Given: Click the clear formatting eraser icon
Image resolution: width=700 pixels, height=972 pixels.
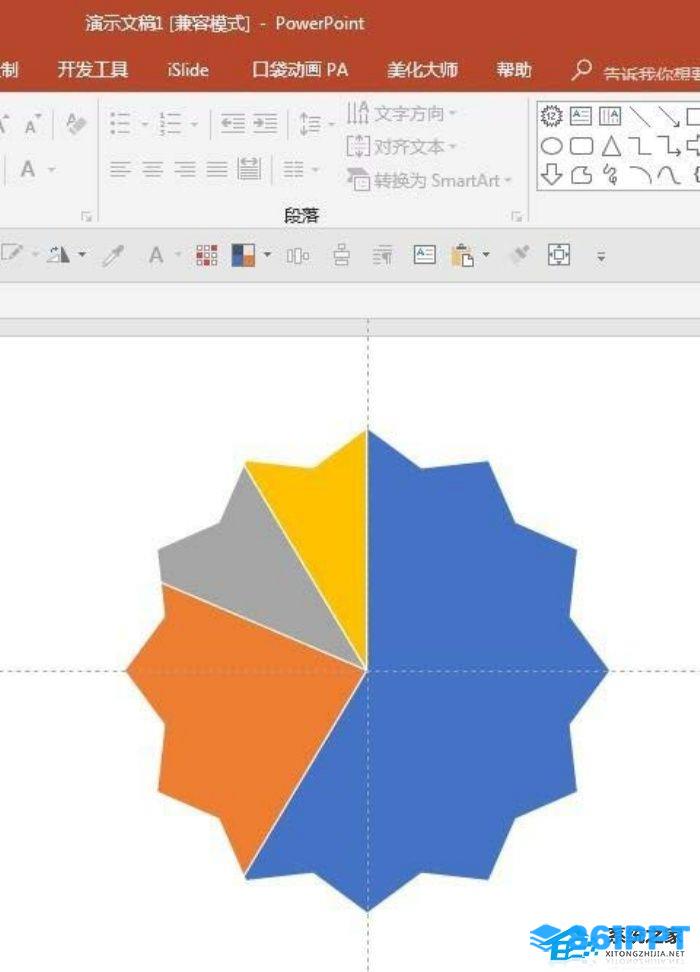Looking at the screenshot, I should click(77, 124).
